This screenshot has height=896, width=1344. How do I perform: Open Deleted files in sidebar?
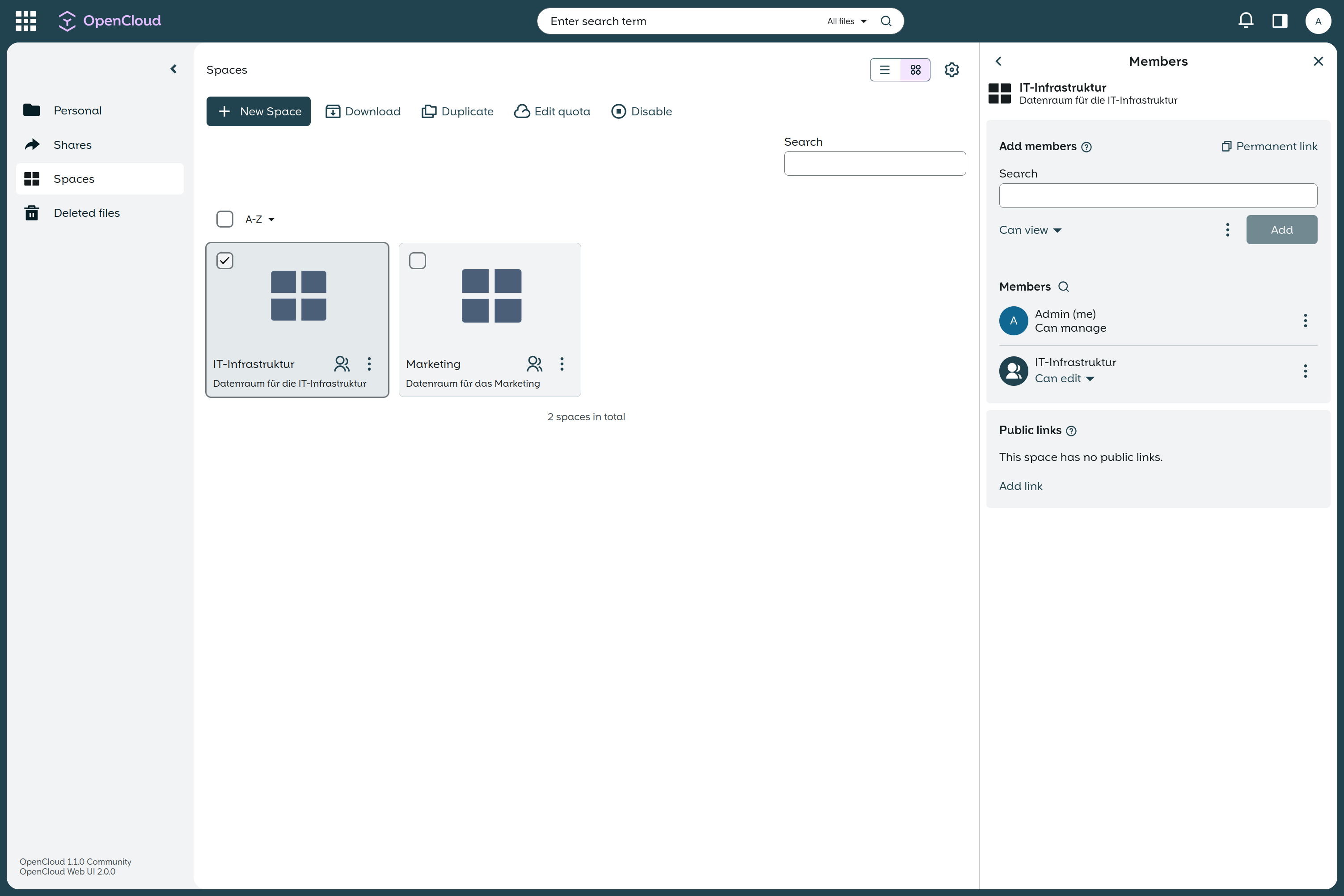coord(100,212)
